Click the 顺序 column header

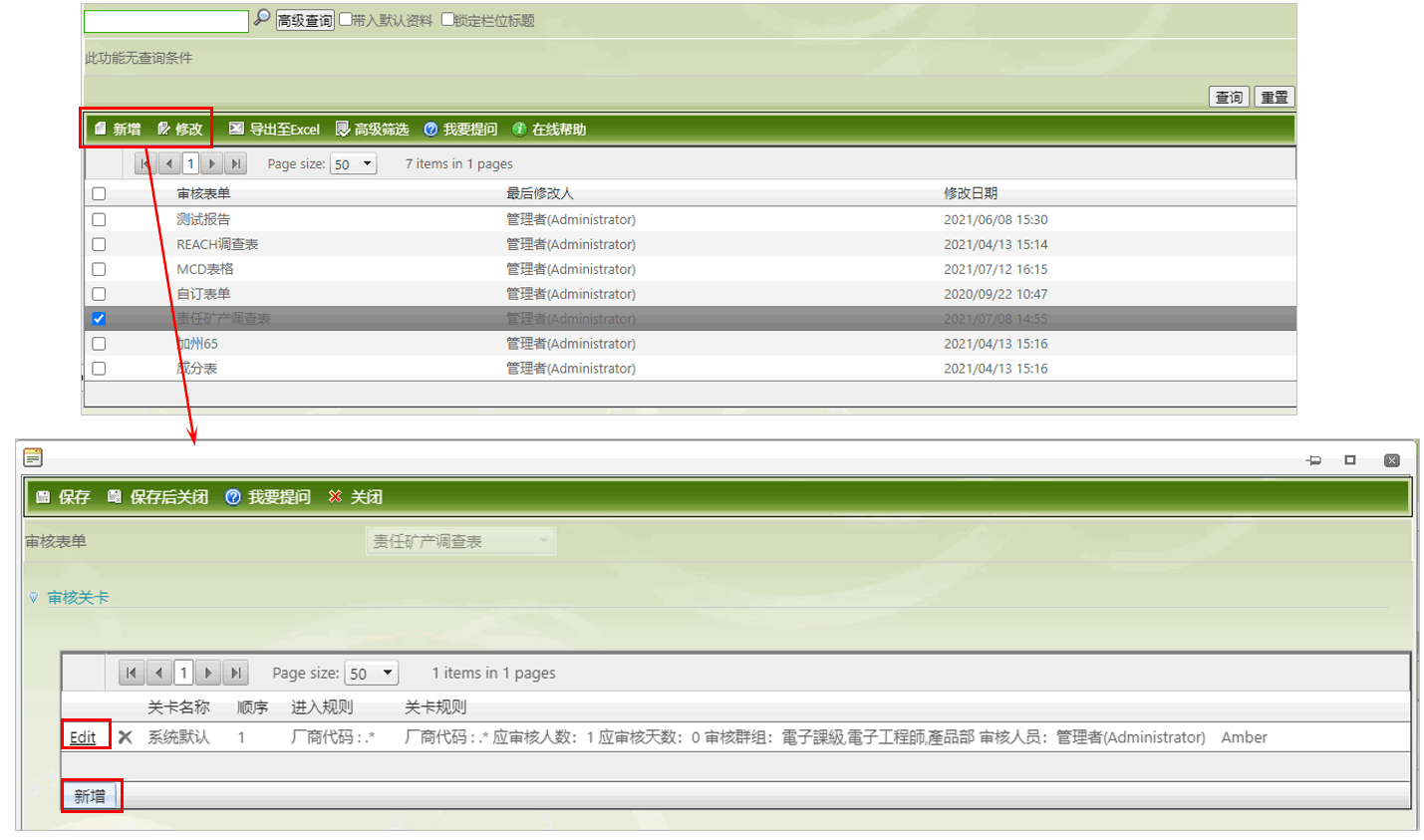(253, 707)
